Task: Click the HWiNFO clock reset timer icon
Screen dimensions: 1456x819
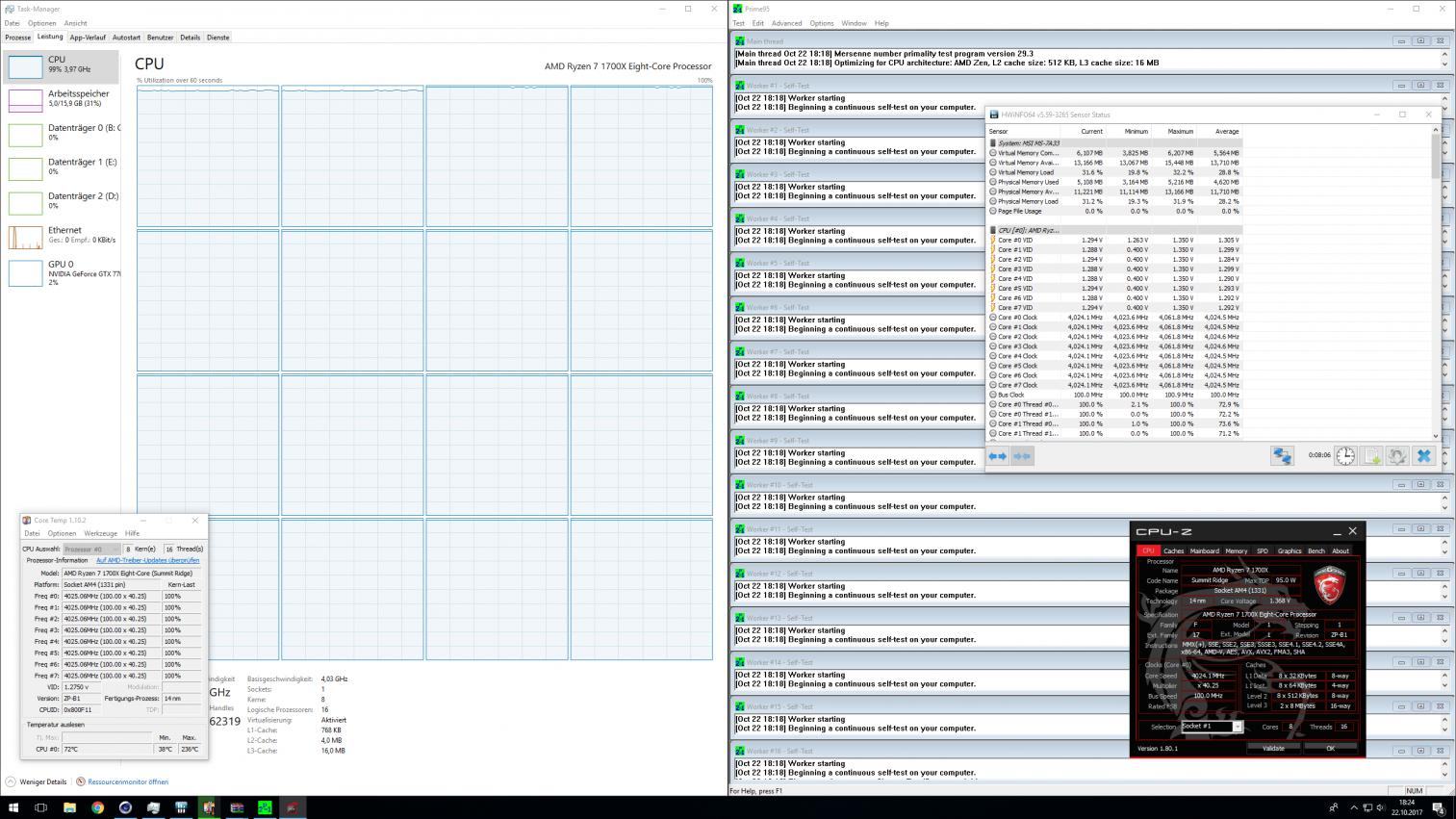Action: coord(1345,456)
